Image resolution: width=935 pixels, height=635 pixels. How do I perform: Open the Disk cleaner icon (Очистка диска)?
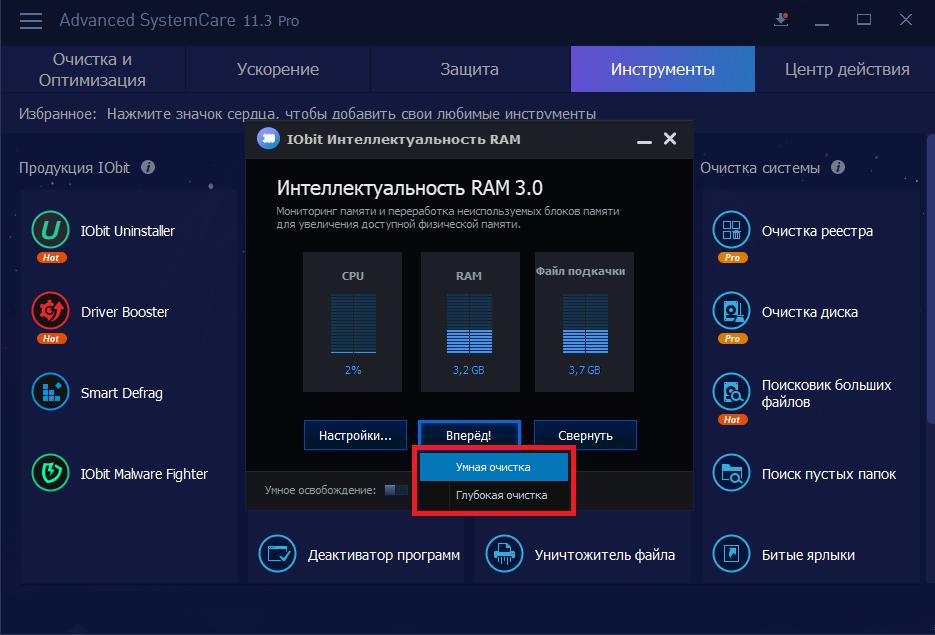[x=731, y=311]
